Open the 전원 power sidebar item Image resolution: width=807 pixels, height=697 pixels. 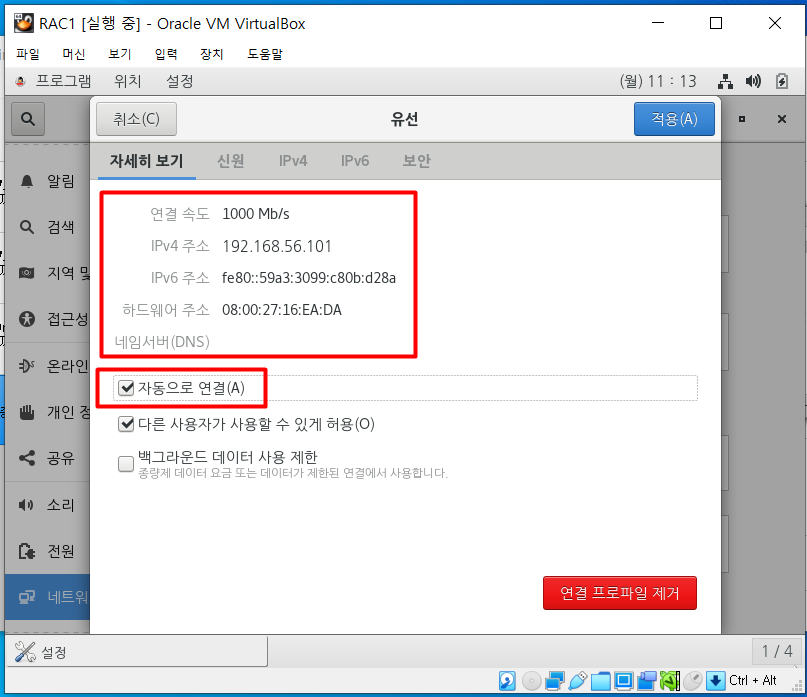pos(47,551)
